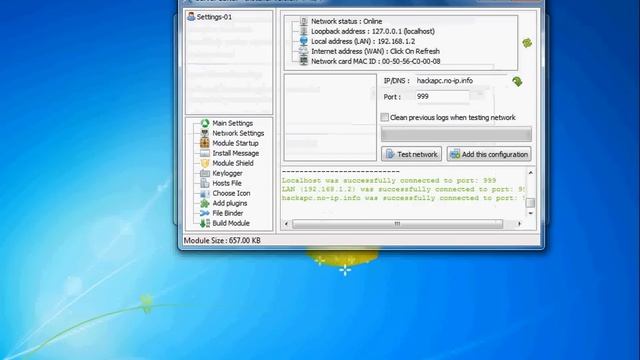
Task: Click the Module Startup icon
Action: 205,143
